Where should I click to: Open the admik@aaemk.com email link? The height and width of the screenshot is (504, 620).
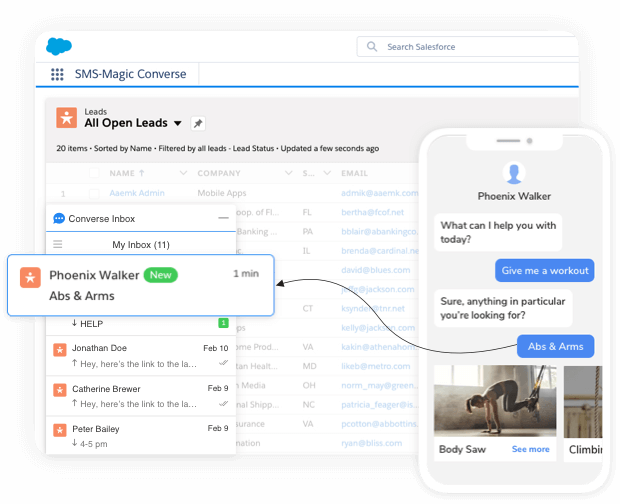tap(380, 193)
